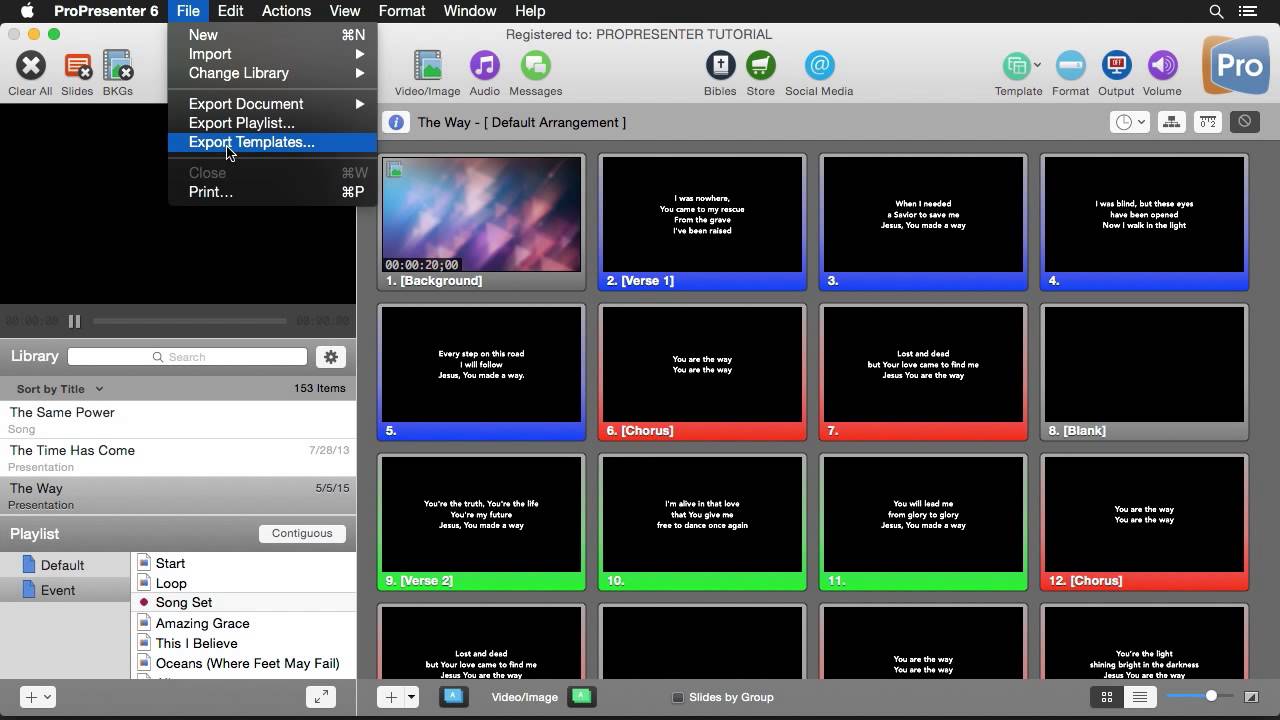Enable Slides by Group checkbox
Viewport: 1280px width, 720px height.
tap(678, 697)
